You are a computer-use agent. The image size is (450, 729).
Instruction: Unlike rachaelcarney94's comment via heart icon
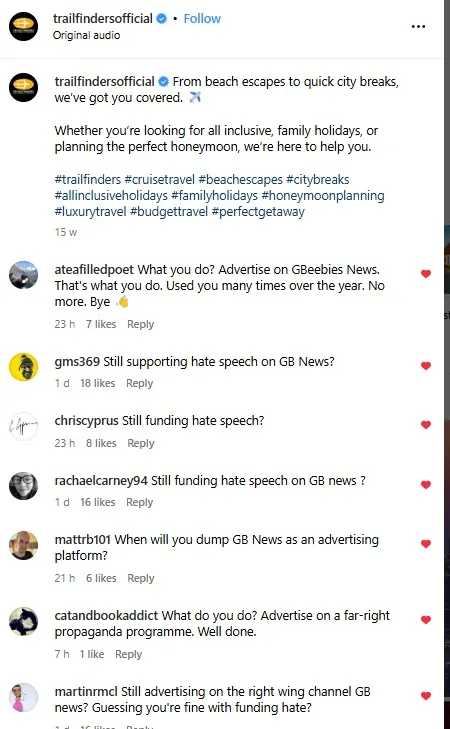click(x=425, y=485)
